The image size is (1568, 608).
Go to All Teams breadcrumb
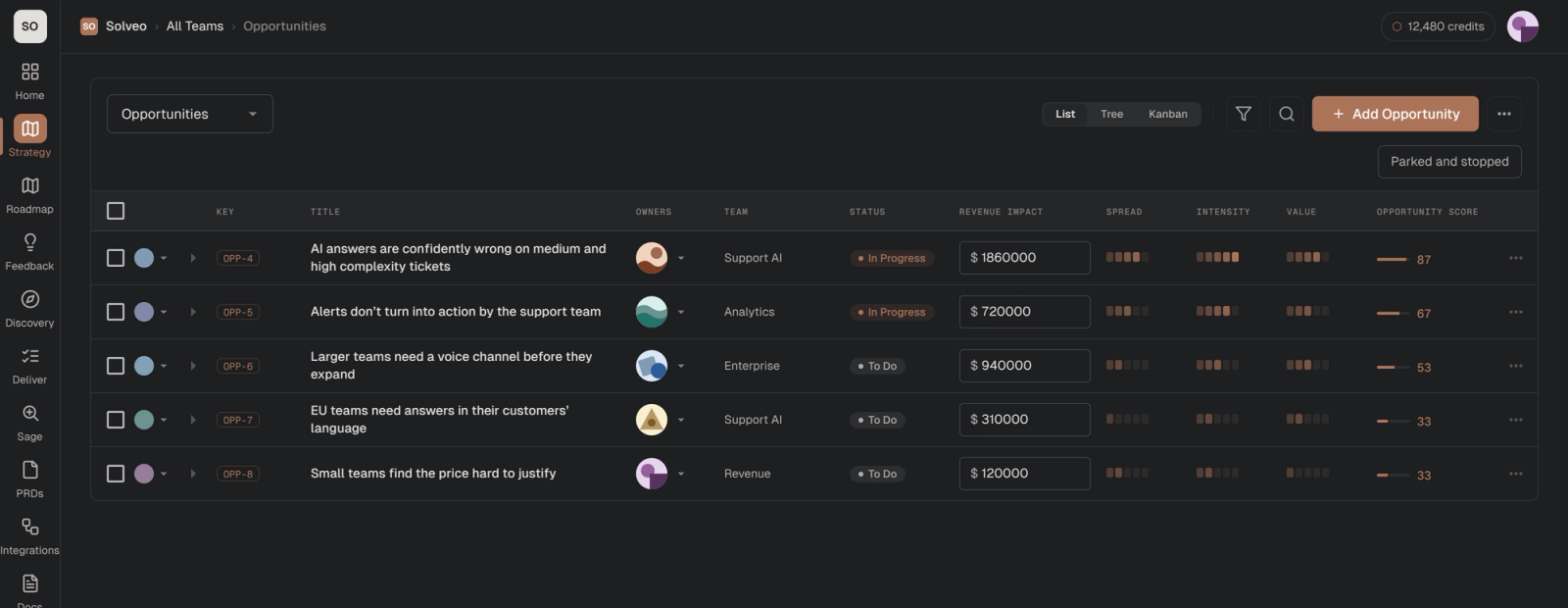[x=195, y=26]
